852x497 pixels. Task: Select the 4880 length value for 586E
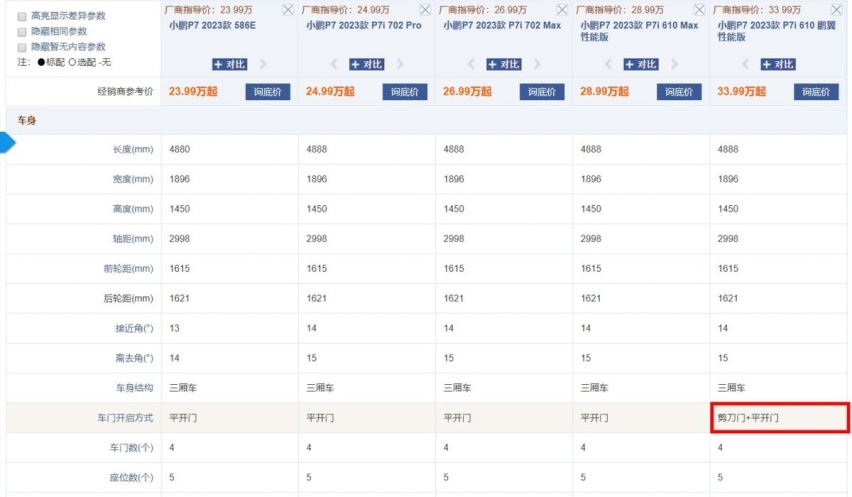click(179, 149)
